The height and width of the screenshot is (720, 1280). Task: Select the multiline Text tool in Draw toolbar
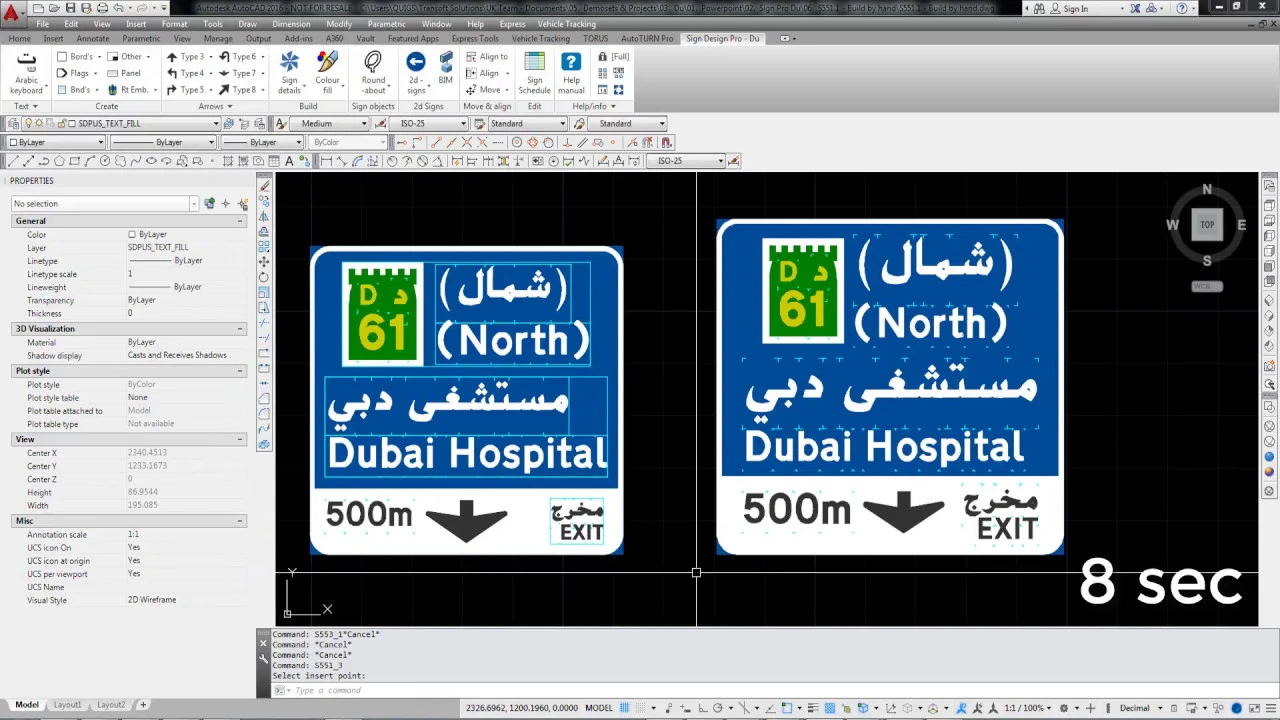tap(290, 161)
